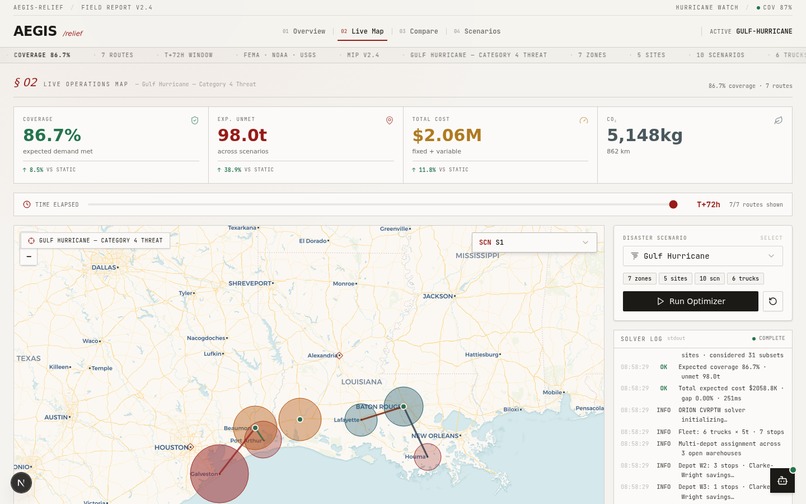Open the Compare tab
Image resolution: width=806 pixels, height=504 pixels.
coord(418,31)
